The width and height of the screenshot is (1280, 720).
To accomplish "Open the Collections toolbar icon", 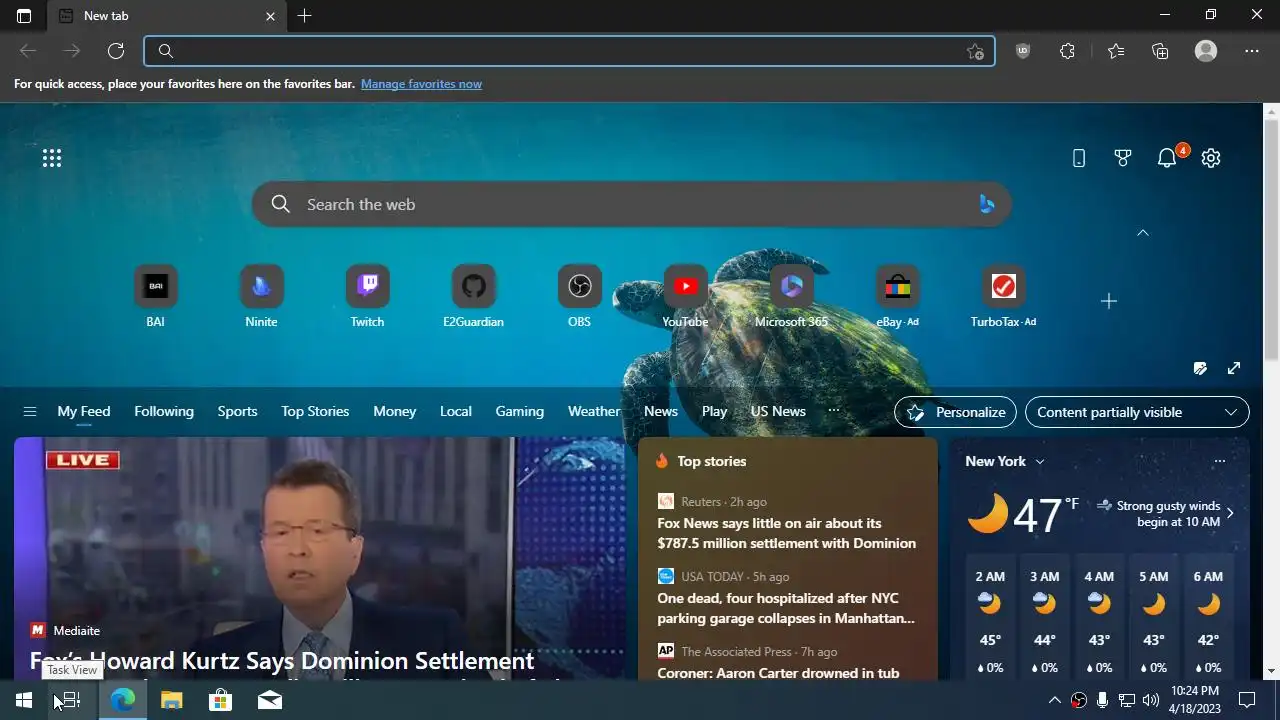I will tap(1160, 51).
